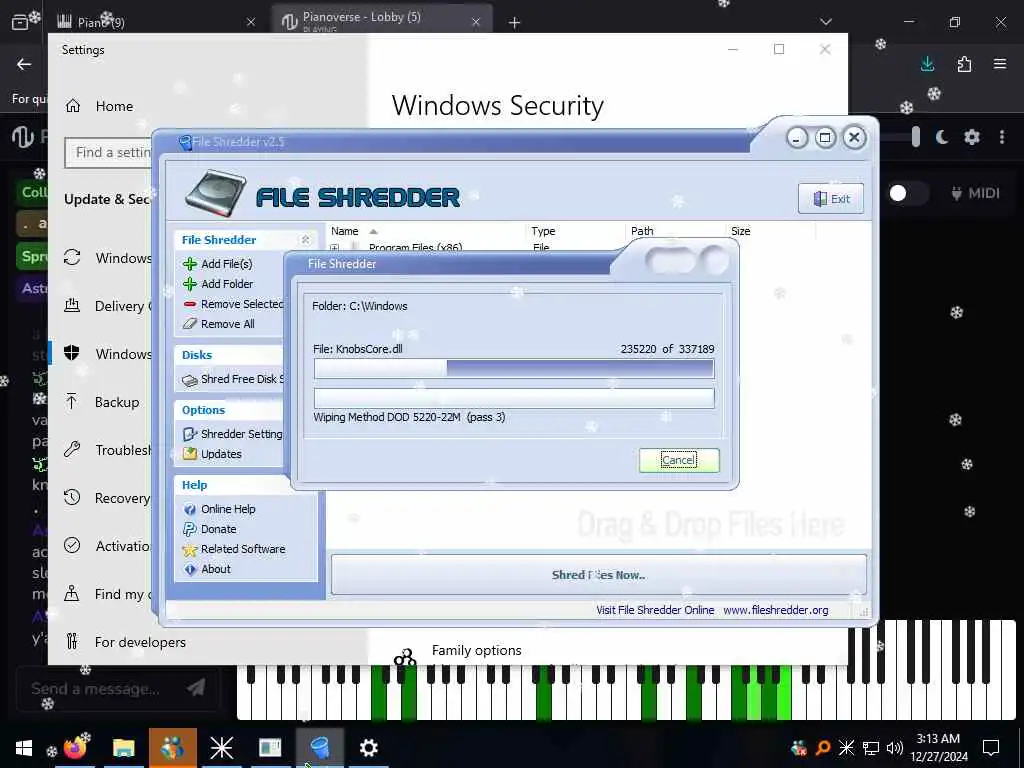
Task: Click the chat send paper-plane icon
Action: (x=197, y=687)
